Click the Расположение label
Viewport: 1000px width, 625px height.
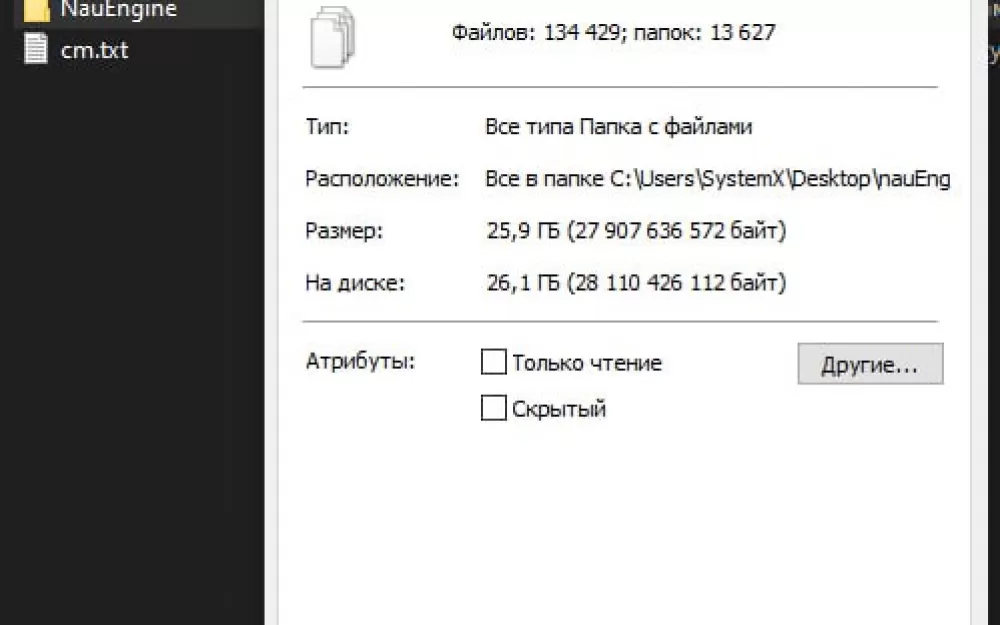coord(382,179)
